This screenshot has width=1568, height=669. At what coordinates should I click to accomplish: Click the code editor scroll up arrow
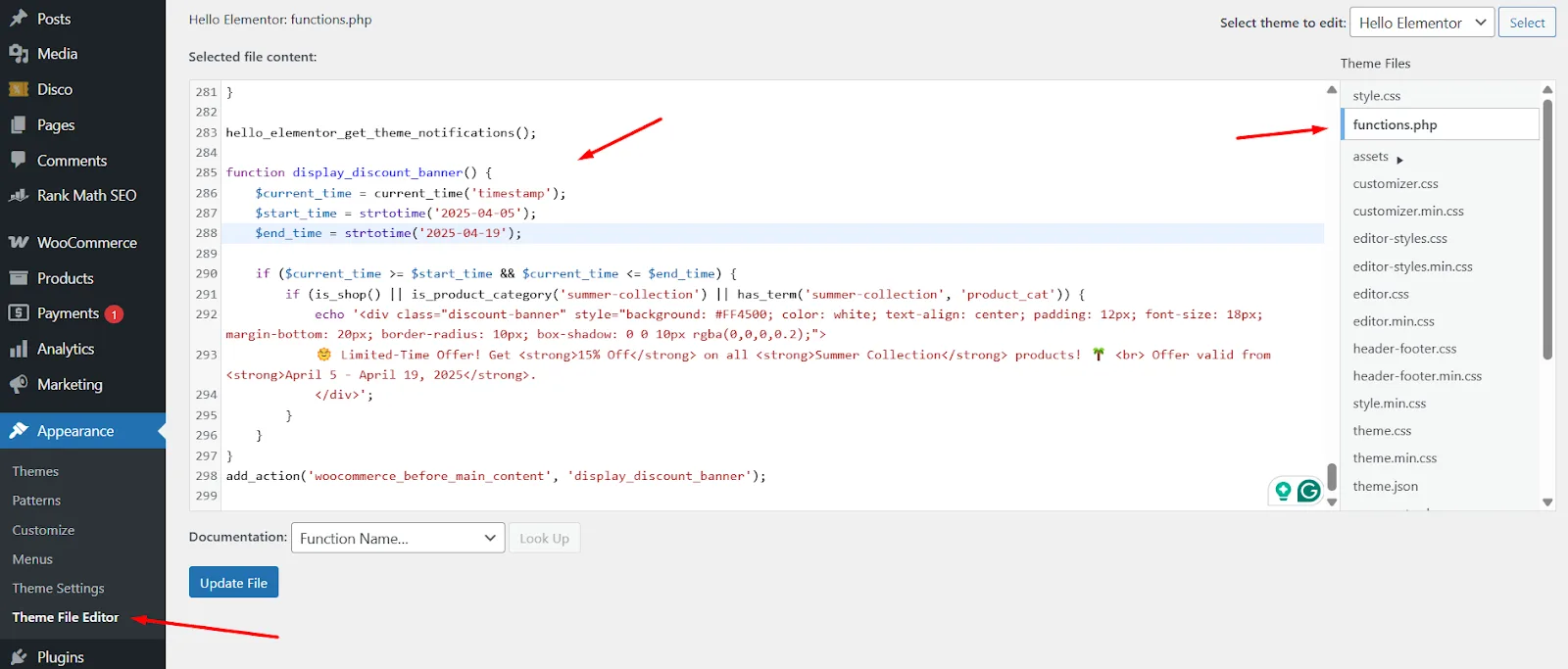[x=1332, y=89]
